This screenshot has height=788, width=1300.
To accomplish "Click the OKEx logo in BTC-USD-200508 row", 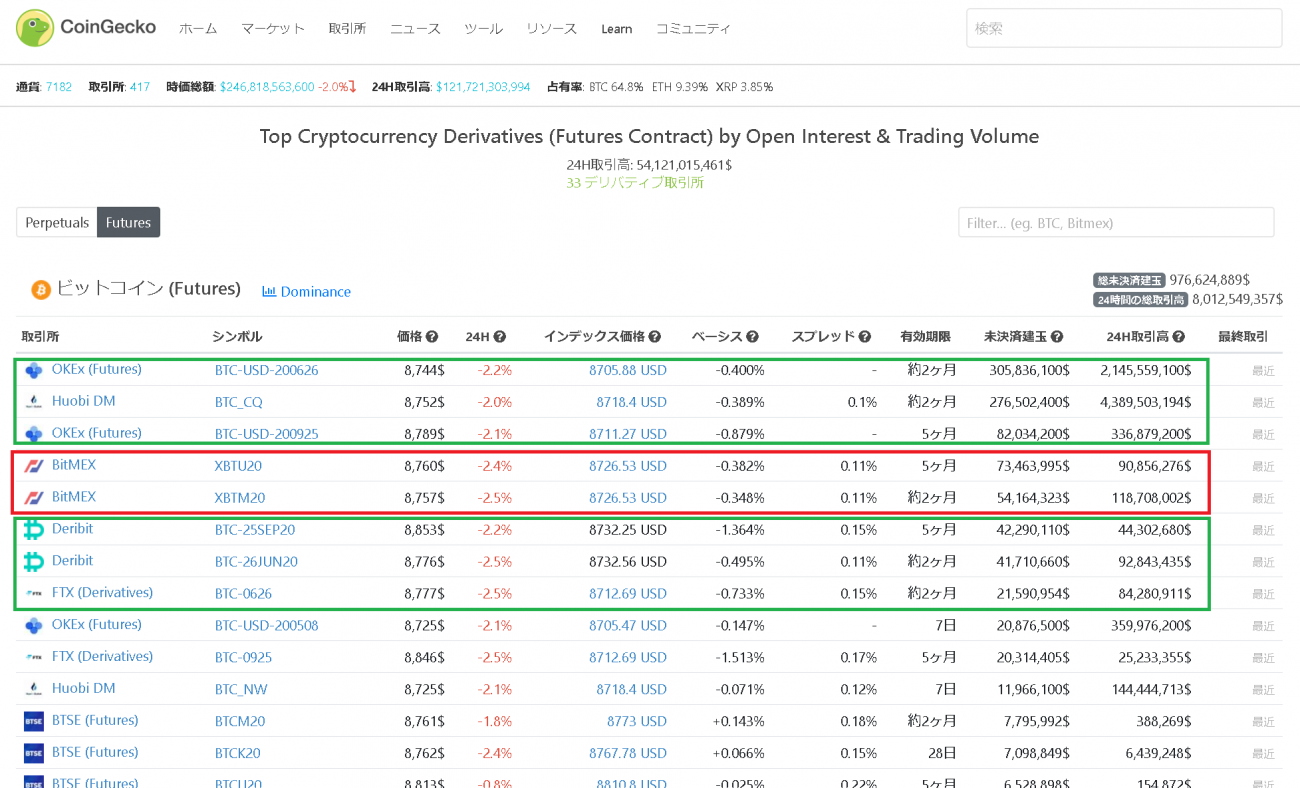I will [x=34, y=626].
